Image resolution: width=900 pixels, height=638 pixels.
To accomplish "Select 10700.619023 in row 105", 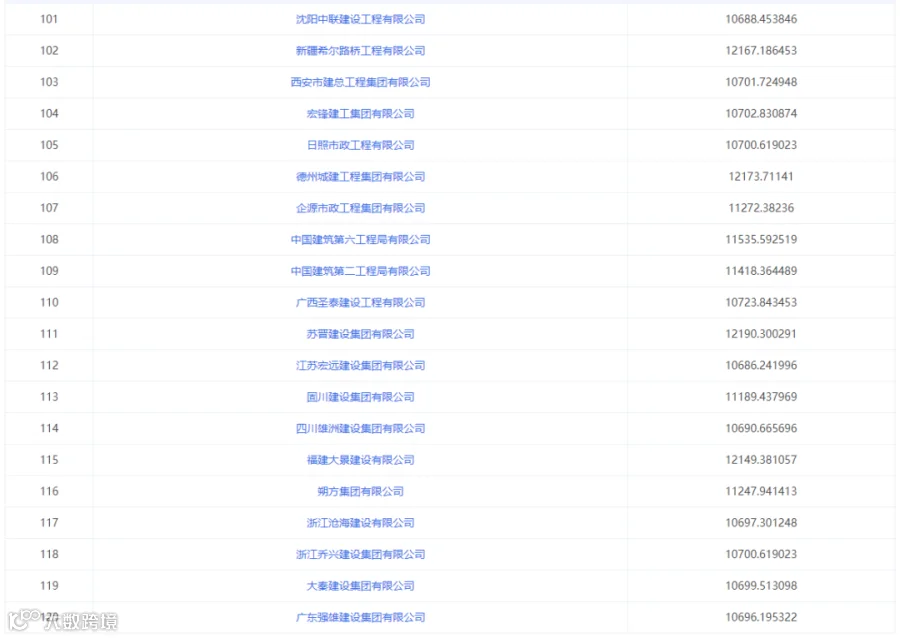I will click(761, 145).
